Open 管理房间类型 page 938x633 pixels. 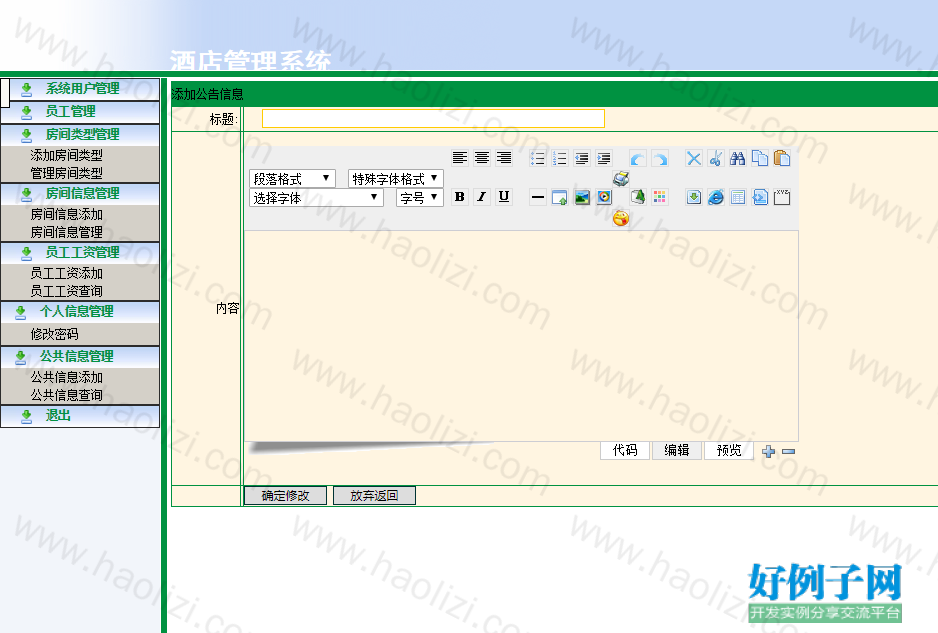(66, 174)
